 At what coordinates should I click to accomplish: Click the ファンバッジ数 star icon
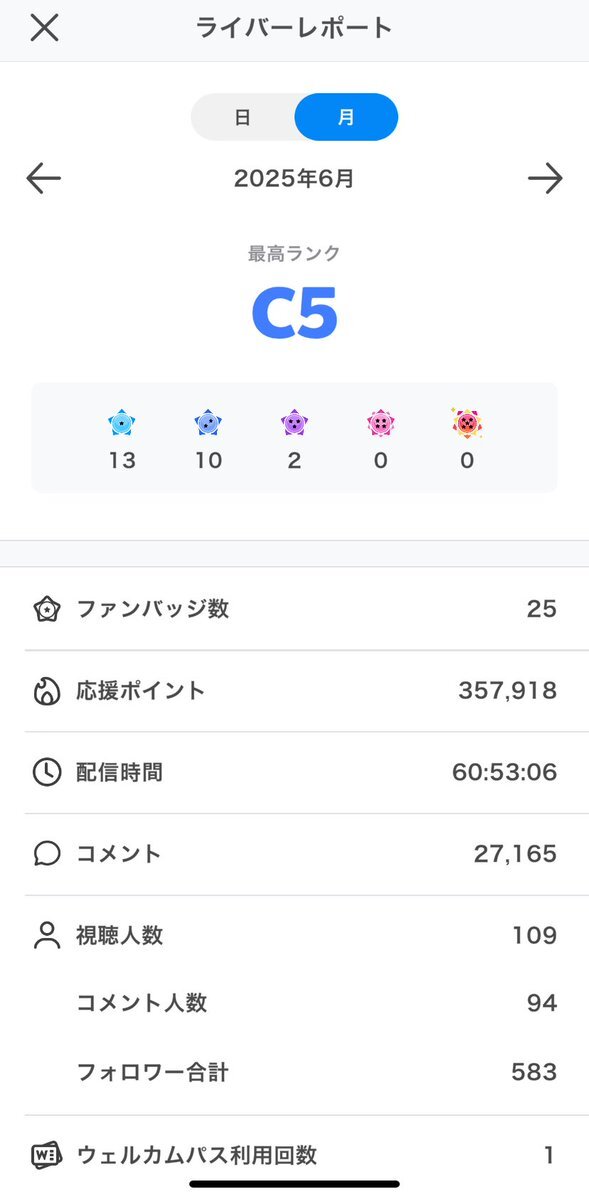point(47,609)
